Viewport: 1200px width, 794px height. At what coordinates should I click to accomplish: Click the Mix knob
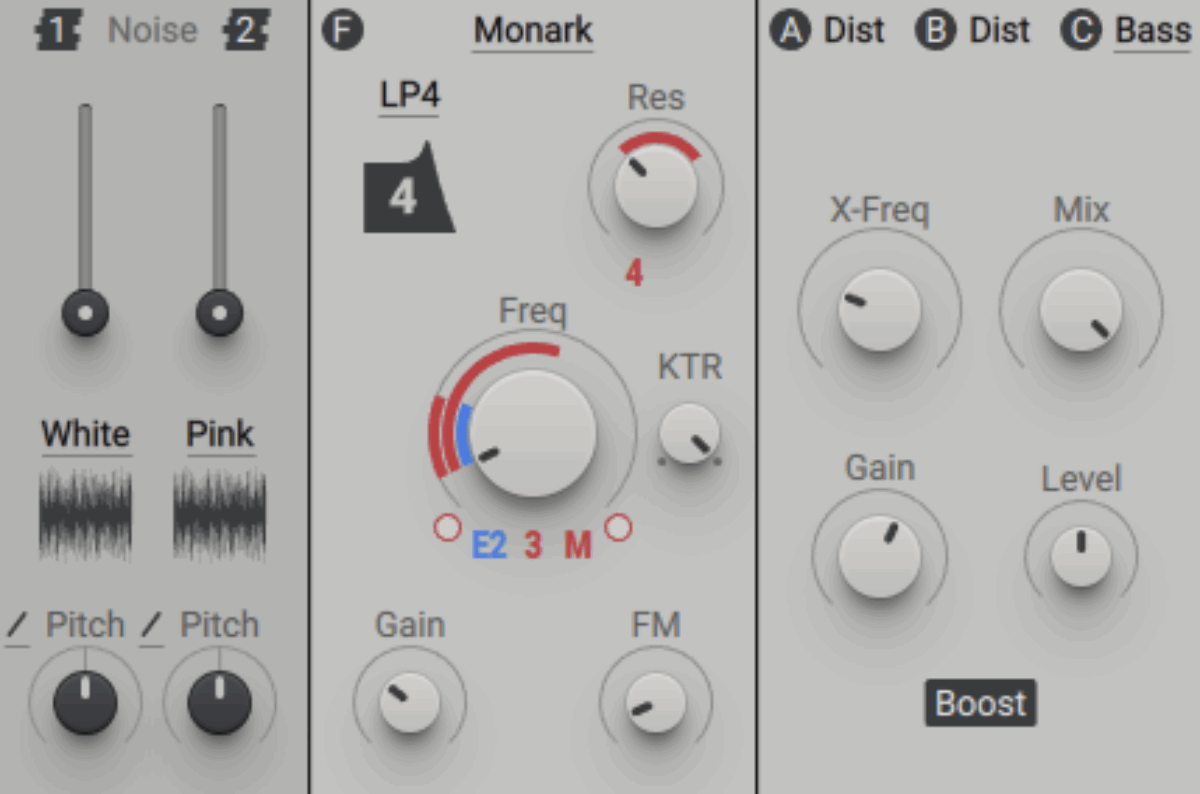click(1081, 309)
